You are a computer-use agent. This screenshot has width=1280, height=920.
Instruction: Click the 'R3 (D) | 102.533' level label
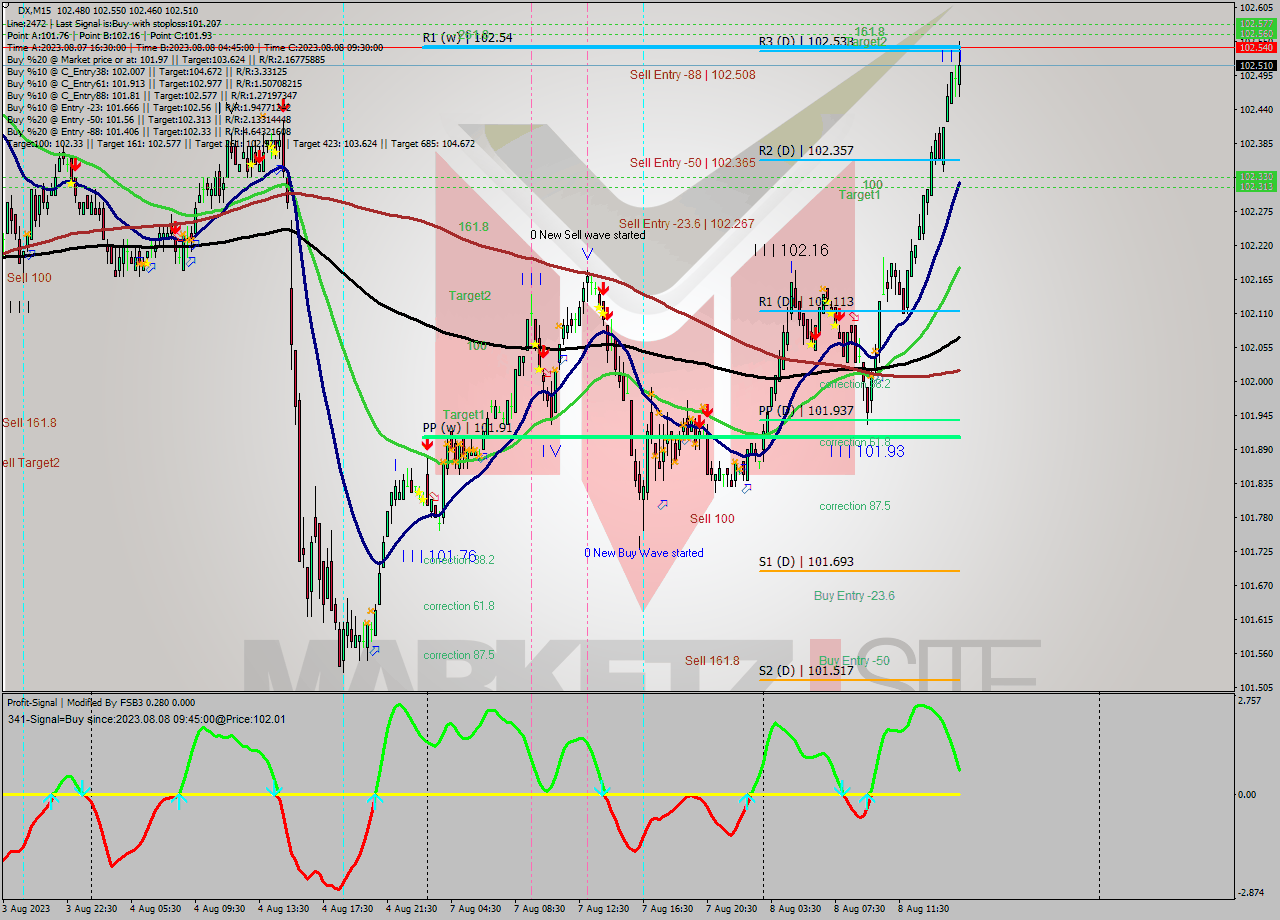point(806,42)
